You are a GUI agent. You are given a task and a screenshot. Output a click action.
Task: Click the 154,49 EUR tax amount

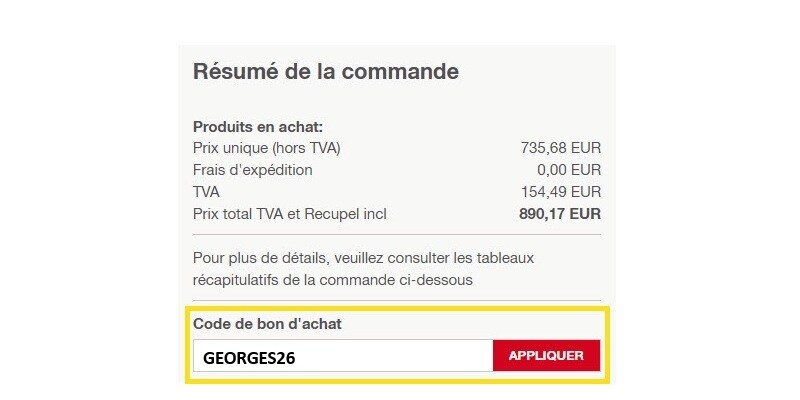click(x=560, y=192)
